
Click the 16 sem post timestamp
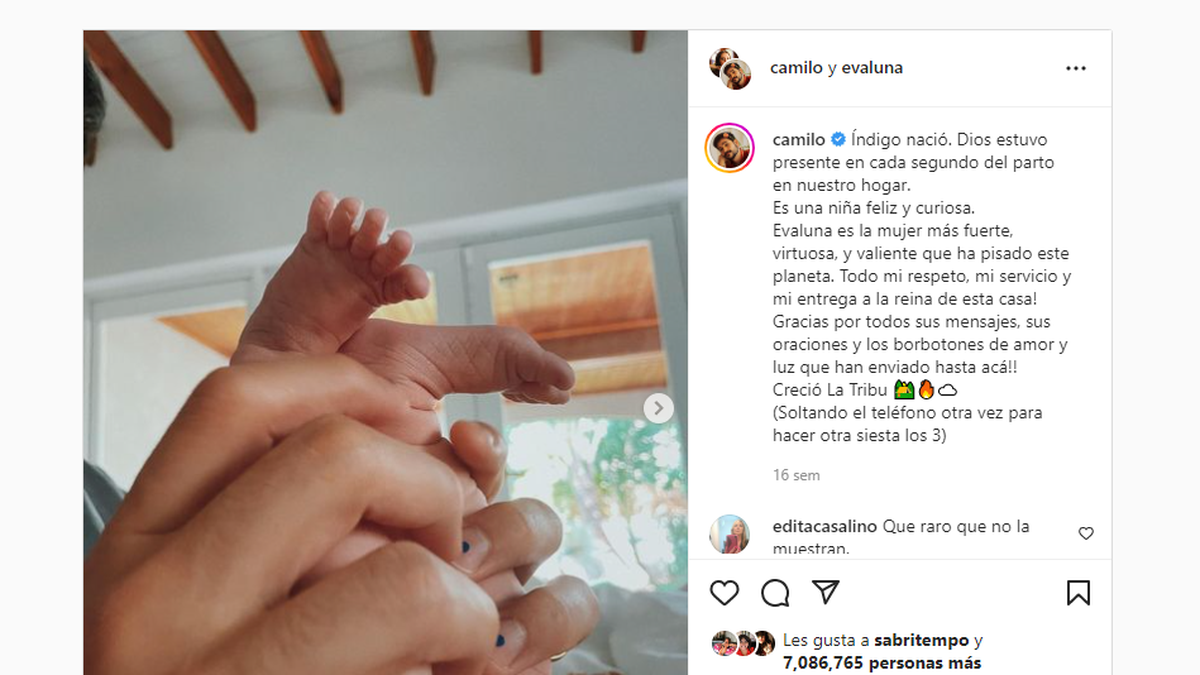[x=796, y=475]
